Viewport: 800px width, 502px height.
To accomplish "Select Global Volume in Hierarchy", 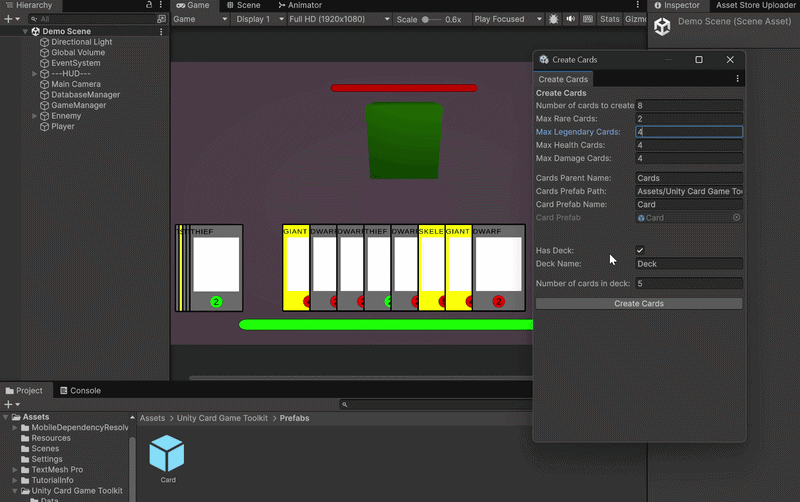I will pos(78,53).
